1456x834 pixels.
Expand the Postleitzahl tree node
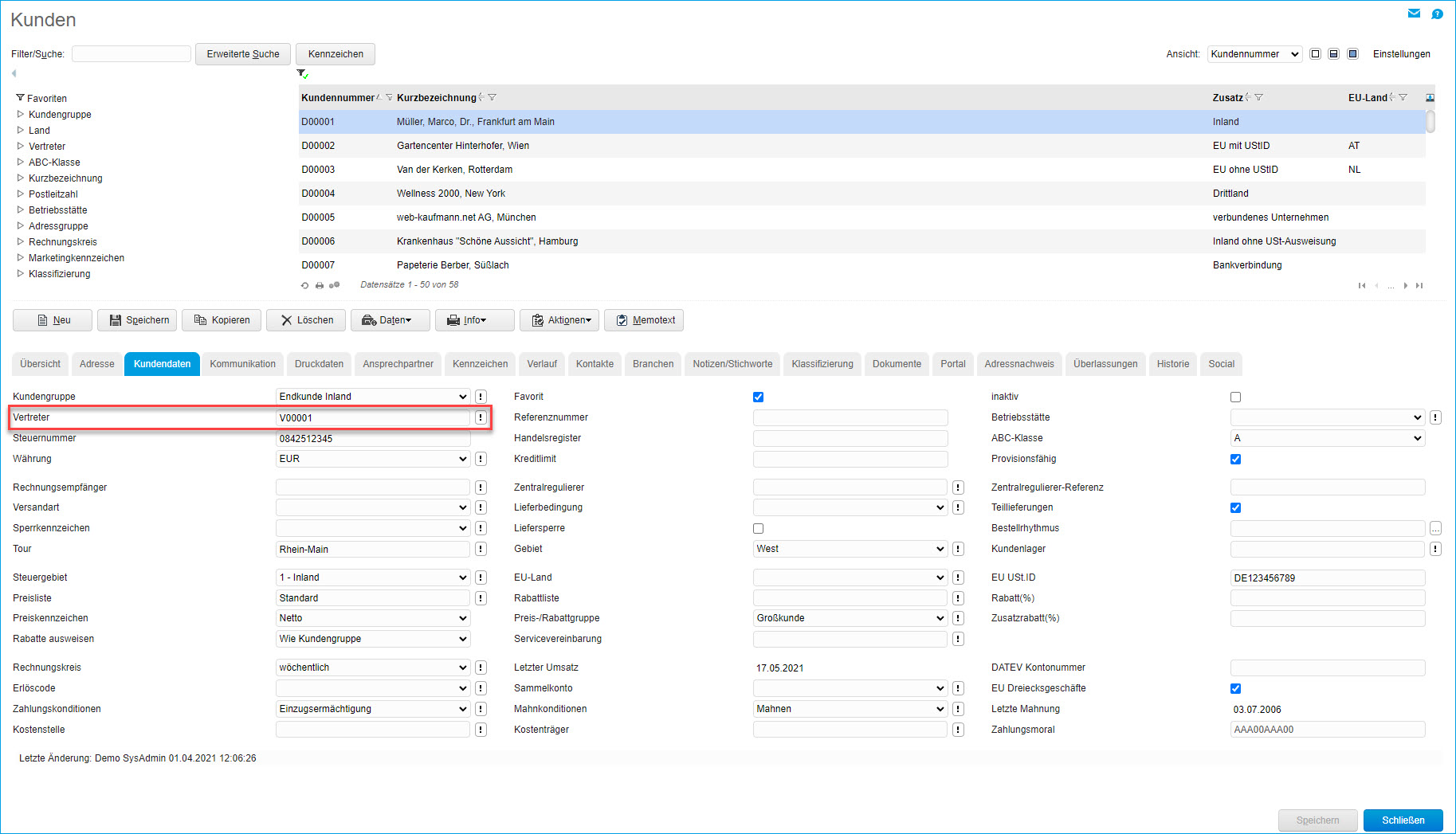21,194
